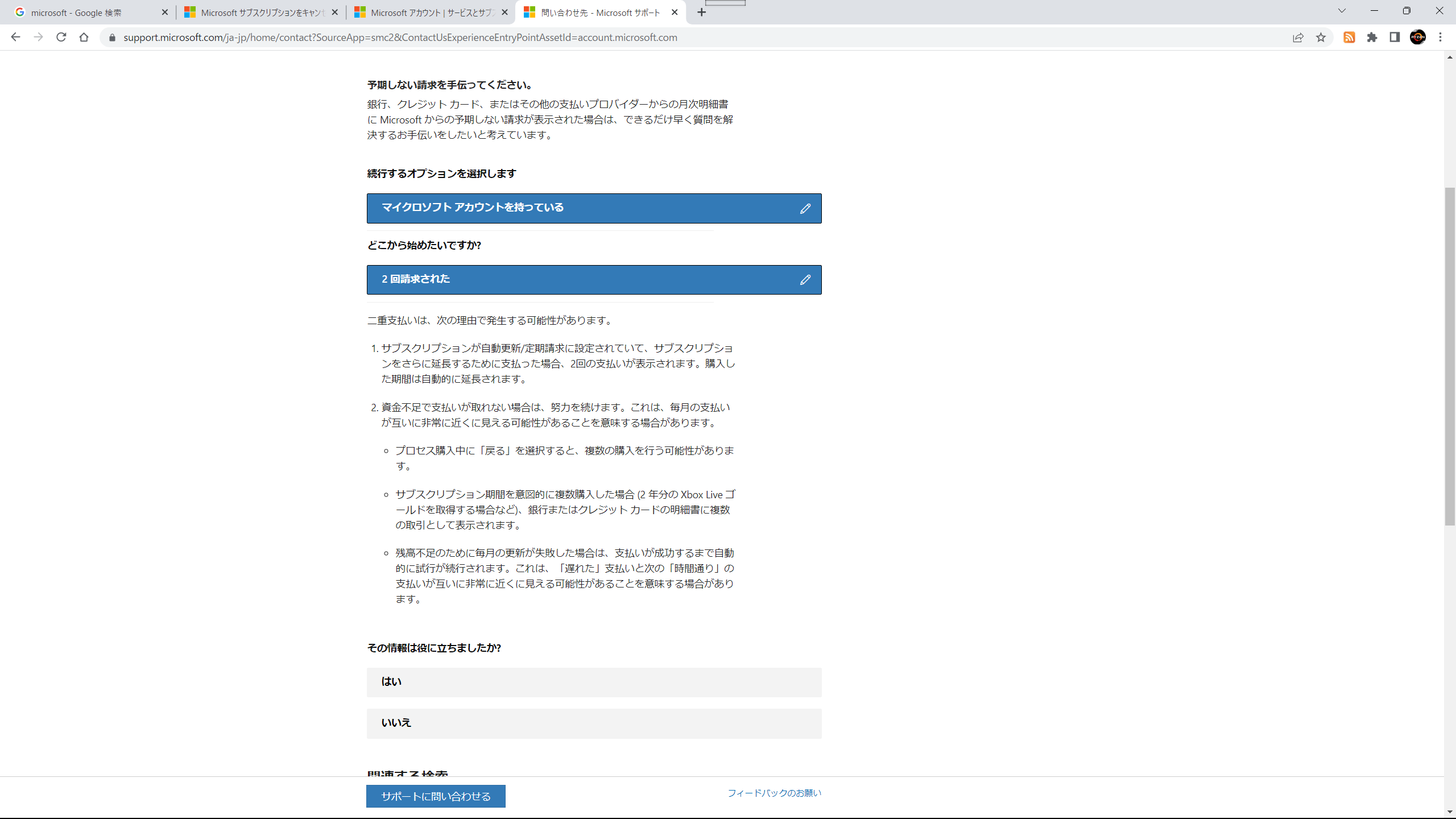The width and height of the screenshot is (1456, 819).
Task: Click the browser forward arrow
Action: tap(38, 37)
